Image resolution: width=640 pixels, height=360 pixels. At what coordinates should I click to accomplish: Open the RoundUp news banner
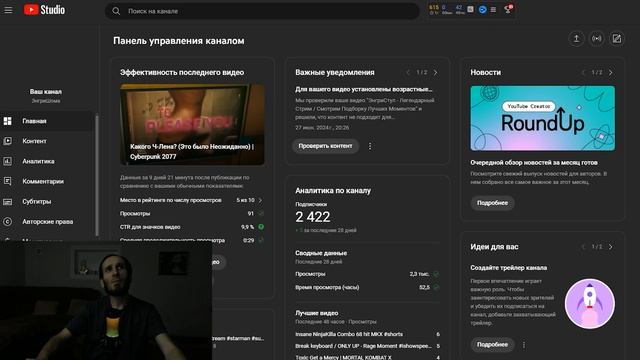click(x=542, y=118)
